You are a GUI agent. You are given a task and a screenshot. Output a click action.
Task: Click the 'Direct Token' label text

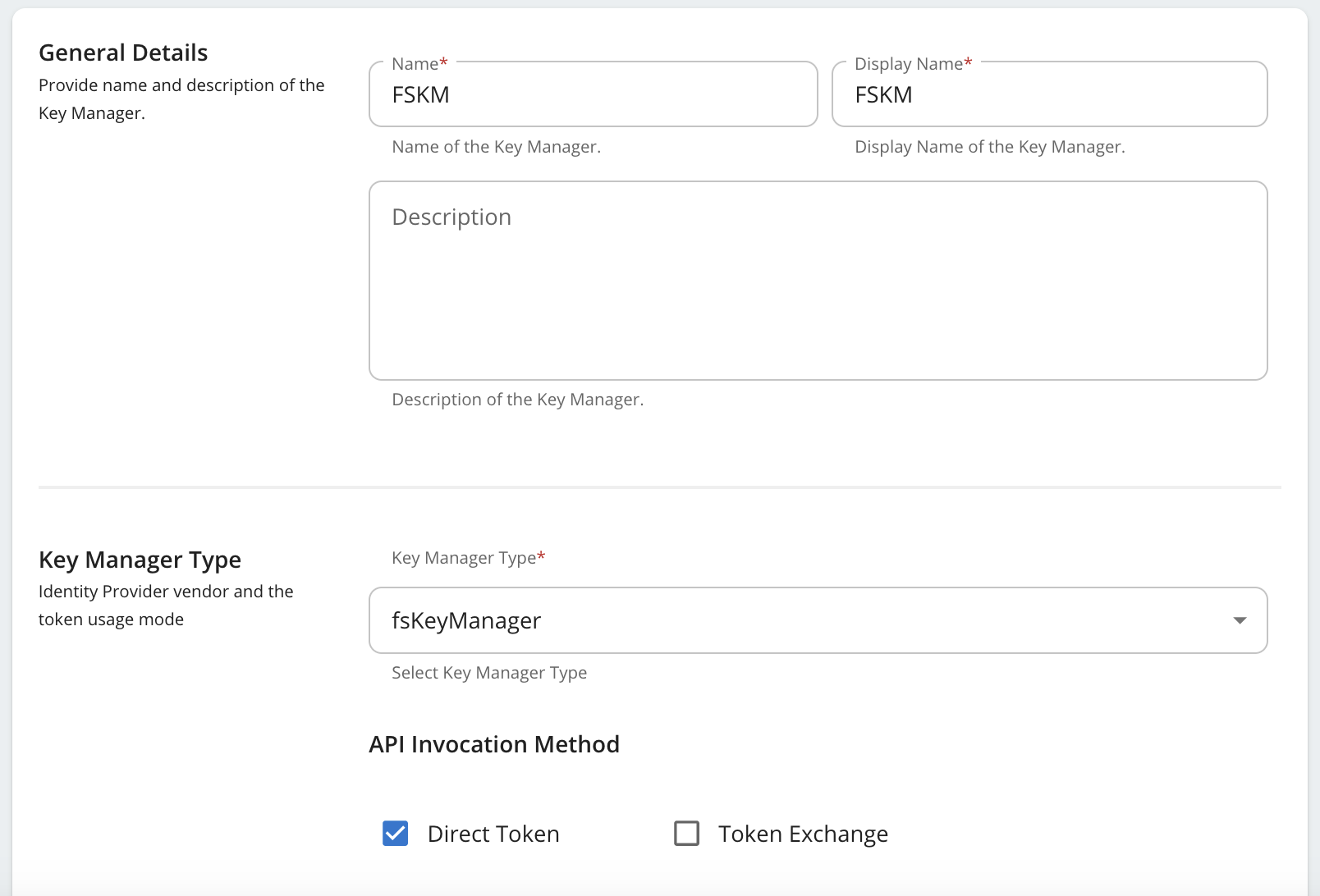(x=493, y=834)
